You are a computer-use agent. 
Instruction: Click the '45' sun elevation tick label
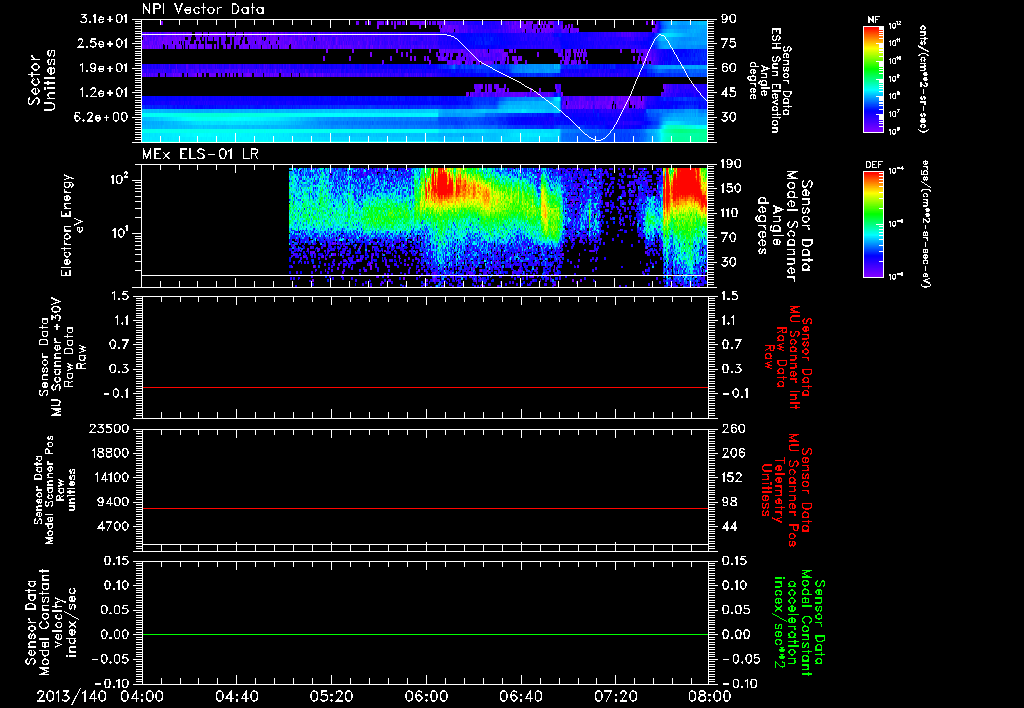[729, 93]
